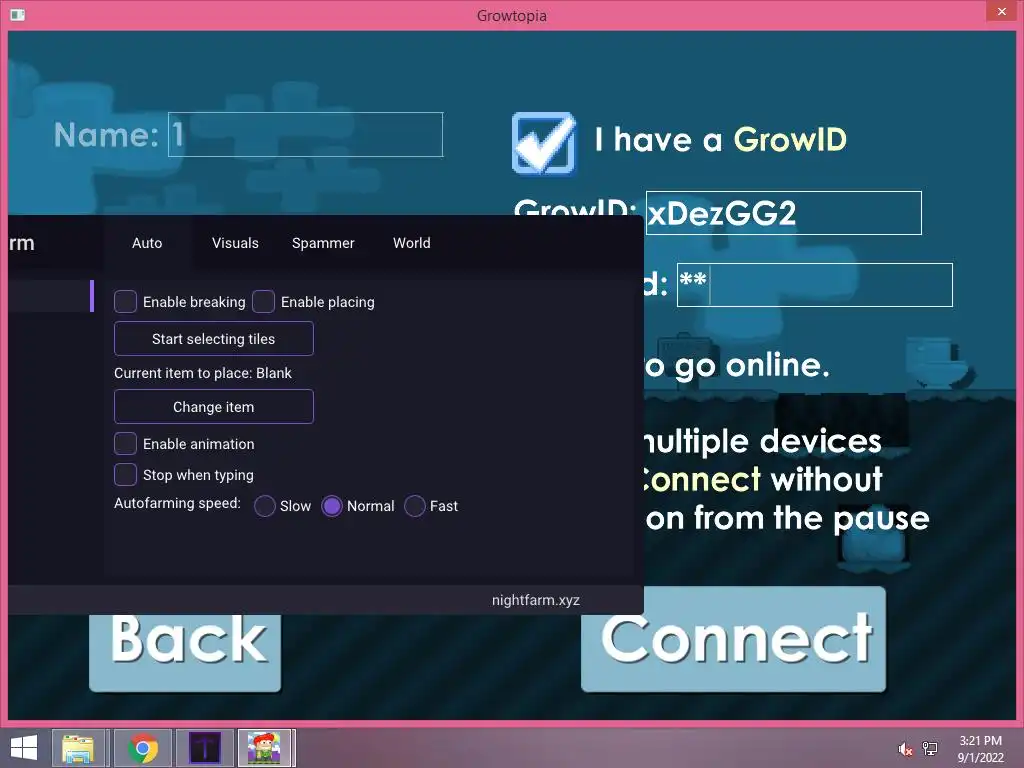Screen dimensions: 1024x768
Task: Open the purple T app on taskbar
Action: coord(205,748)
